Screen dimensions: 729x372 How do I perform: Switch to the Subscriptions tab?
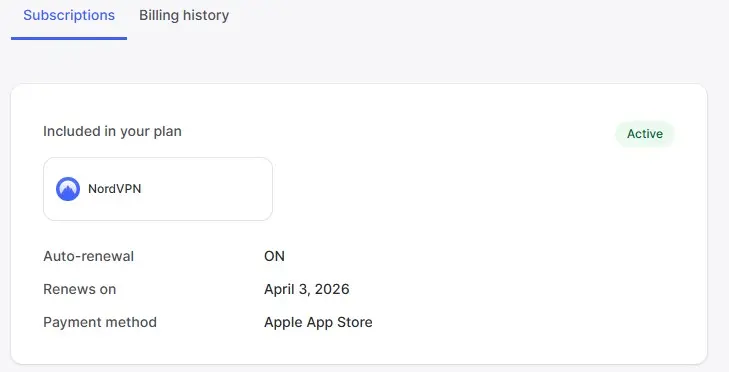69,15
